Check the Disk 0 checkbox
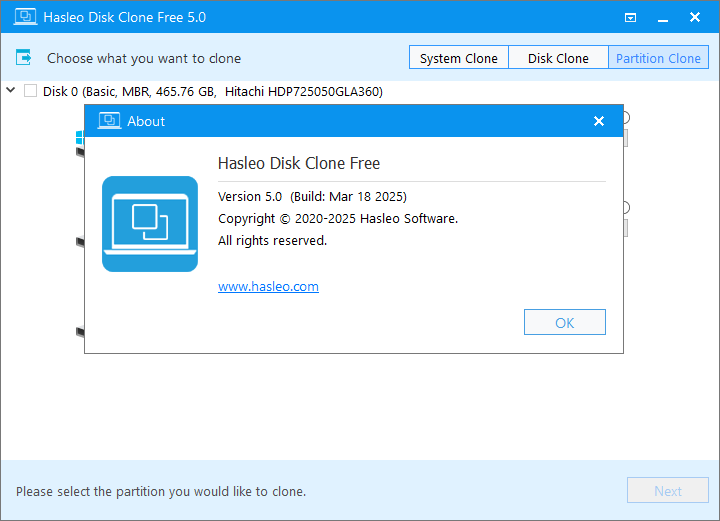 click(x=30, y=91)
